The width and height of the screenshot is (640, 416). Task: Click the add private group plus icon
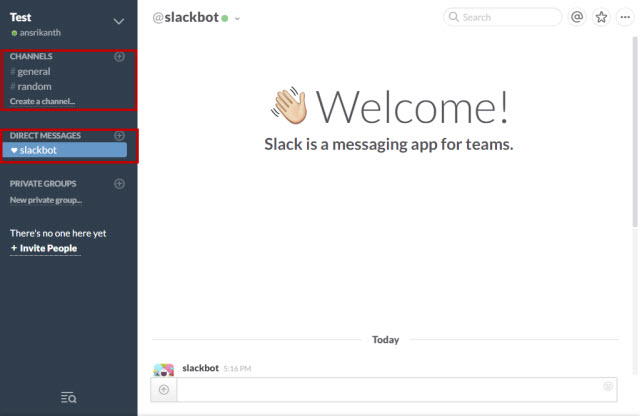(x=119, y=184)
